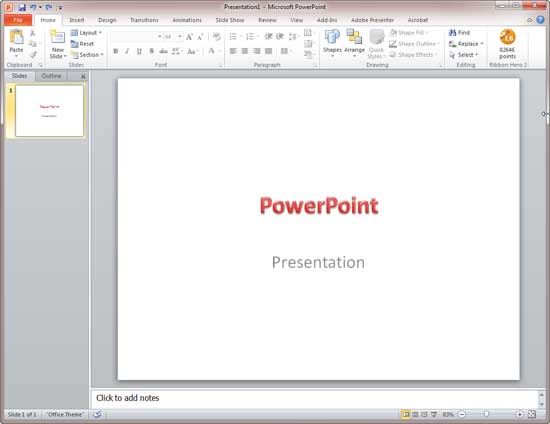
Task: Switch to the Outline pane tab
Action: pos(51,76)
